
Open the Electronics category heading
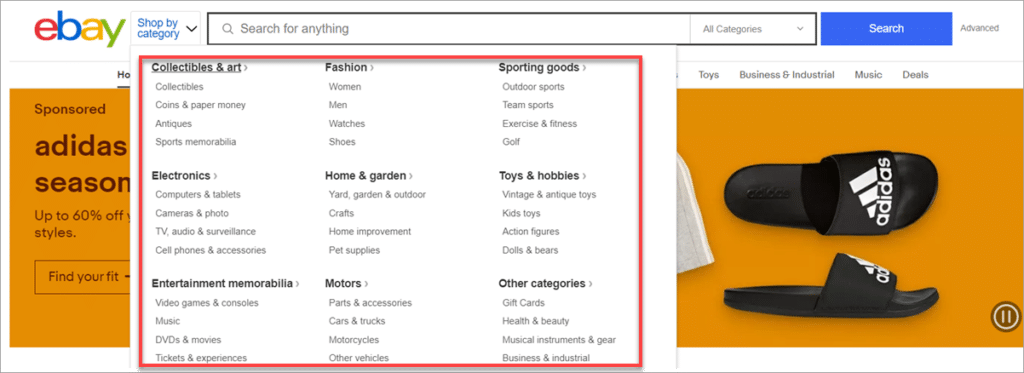[184, 176]
